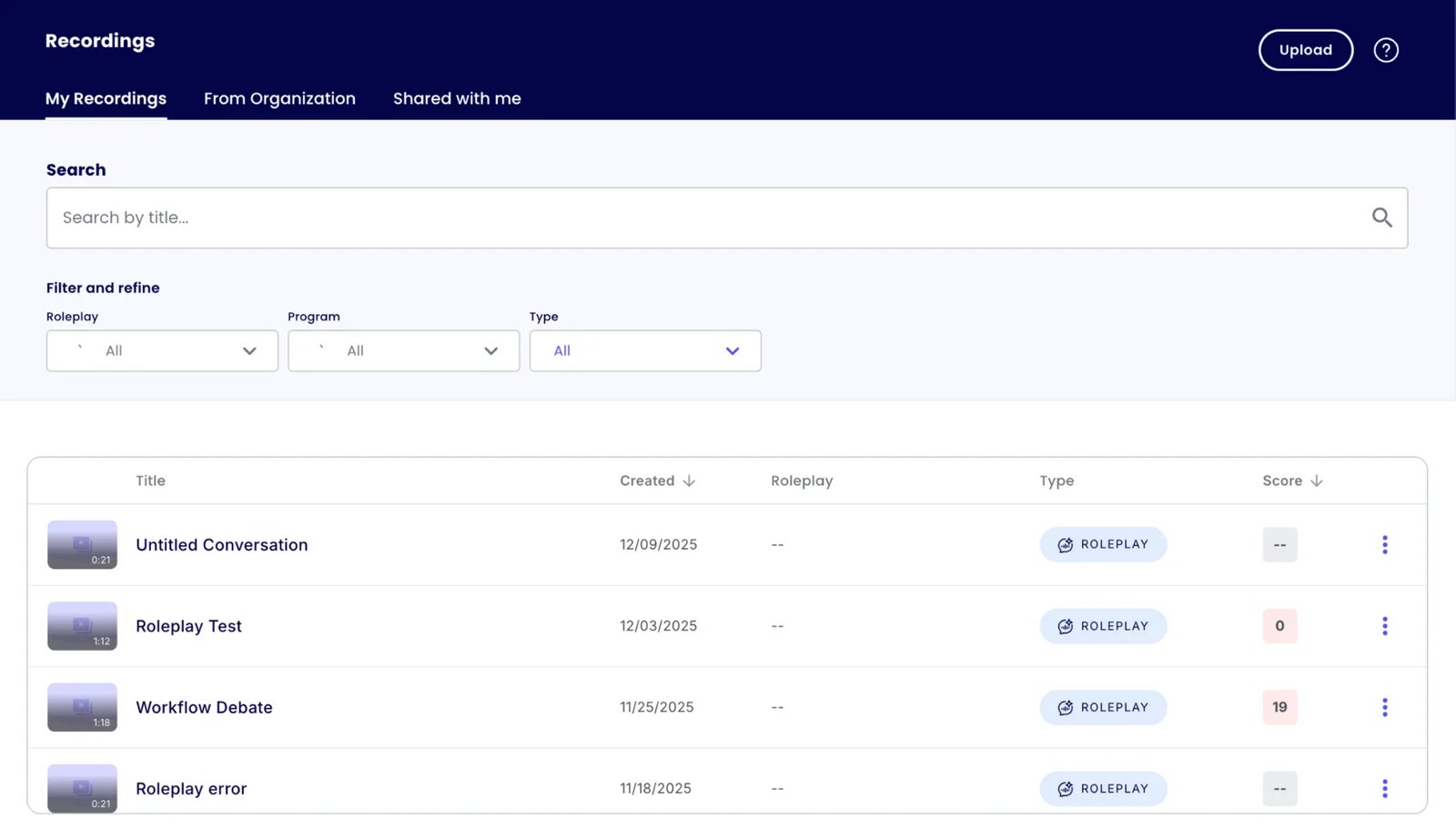Click the Roleplay column header
This screenshot has height=829, width=1456.
point(802,480)
